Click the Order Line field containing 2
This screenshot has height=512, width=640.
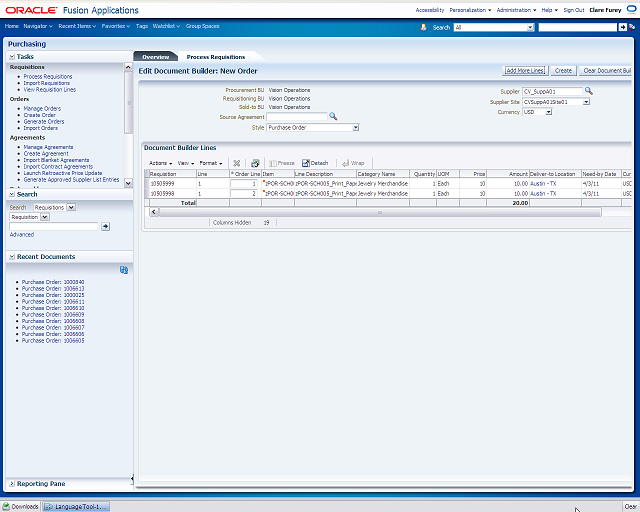point(244,194)
